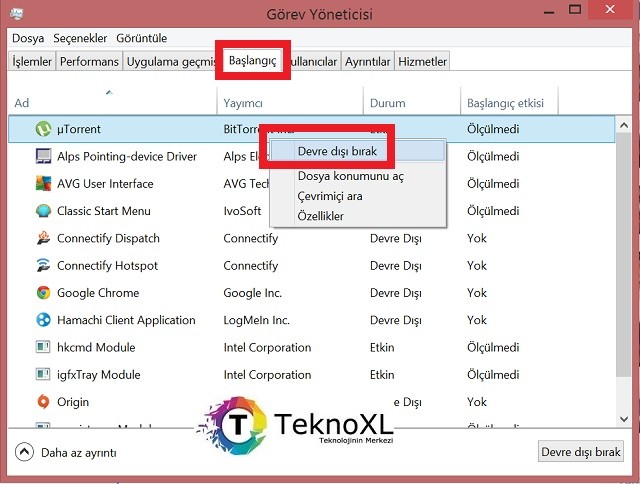Sort by the Ad column header
Screen dimensions: 640x484
tap(113, 100)
